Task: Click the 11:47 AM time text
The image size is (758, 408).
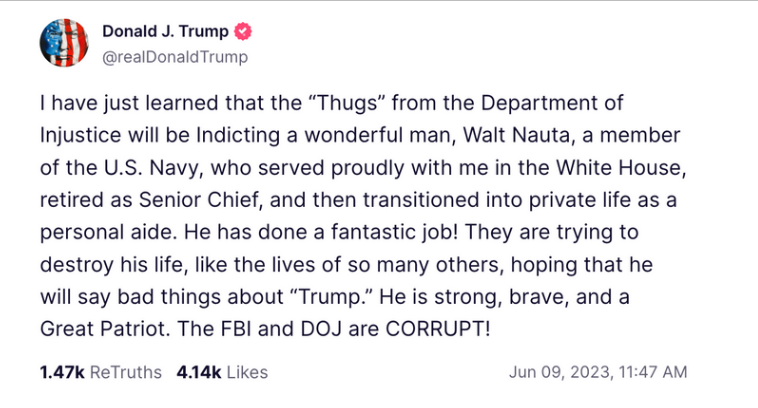Action: click(x=653, y=372)
